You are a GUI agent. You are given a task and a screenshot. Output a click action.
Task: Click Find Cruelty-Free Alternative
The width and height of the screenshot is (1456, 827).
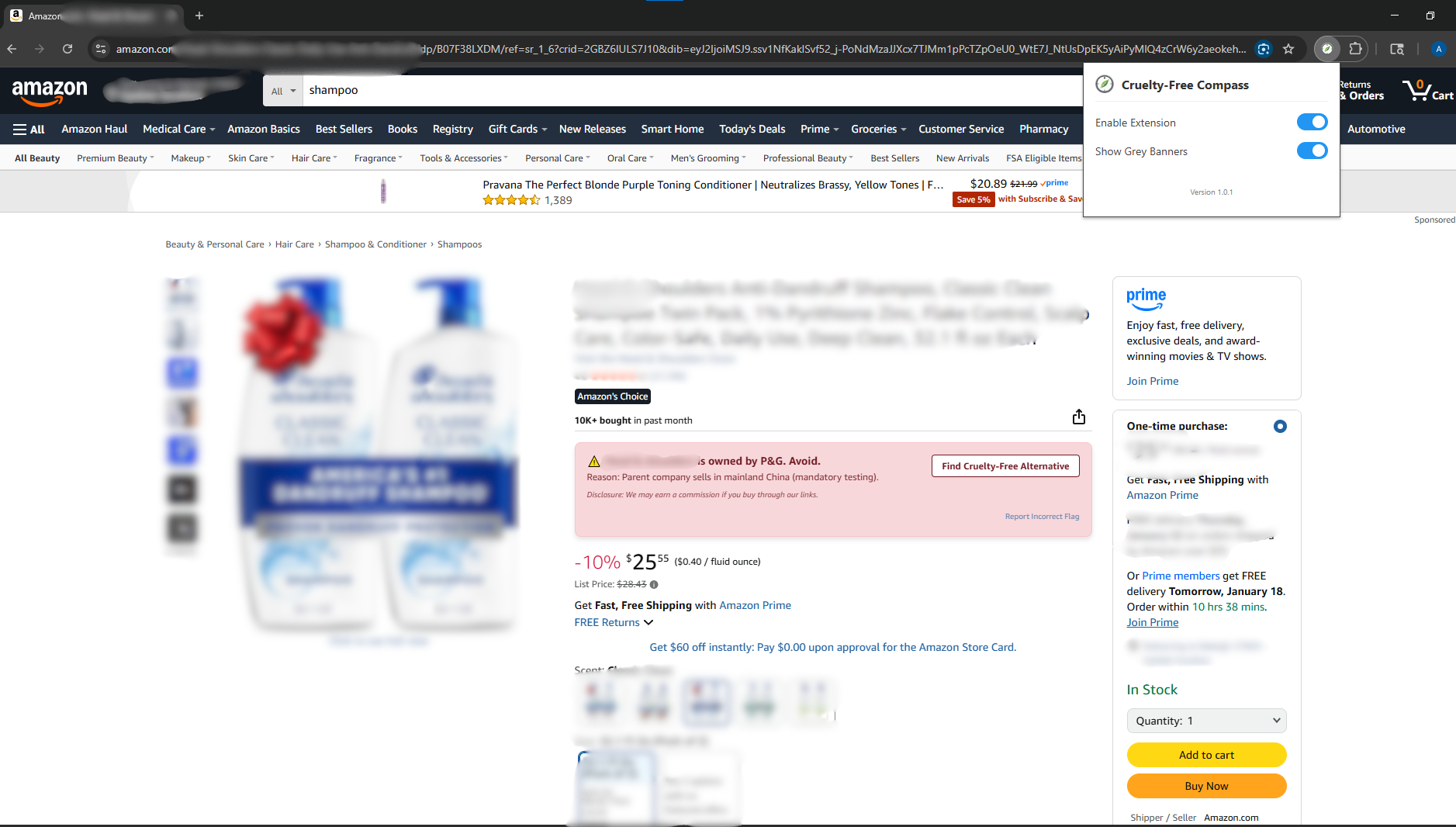[1005, 465]
